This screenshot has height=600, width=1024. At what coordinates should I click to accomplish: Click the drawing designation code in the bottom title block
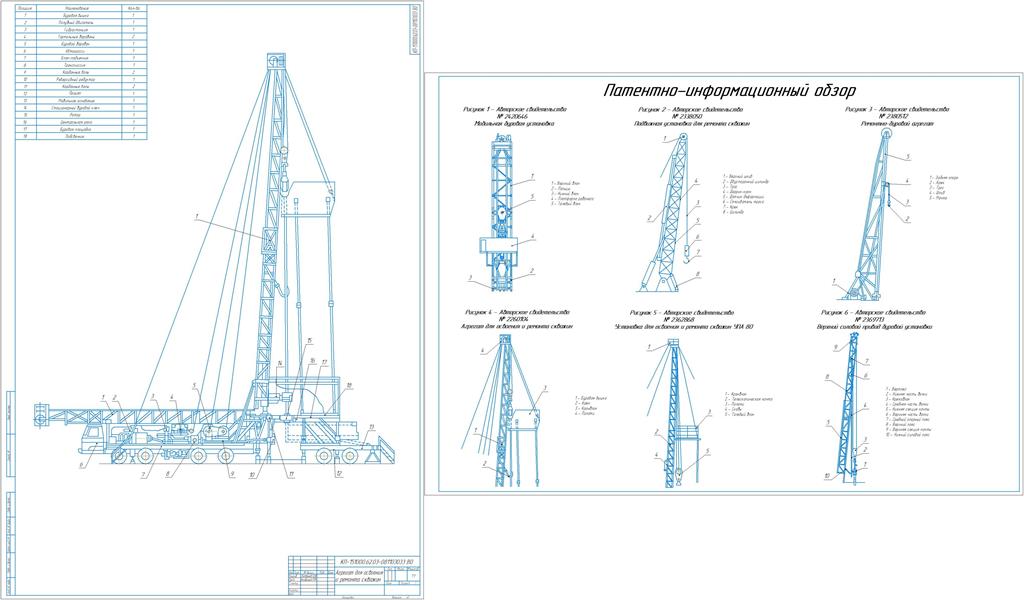[x=377, y=561]
